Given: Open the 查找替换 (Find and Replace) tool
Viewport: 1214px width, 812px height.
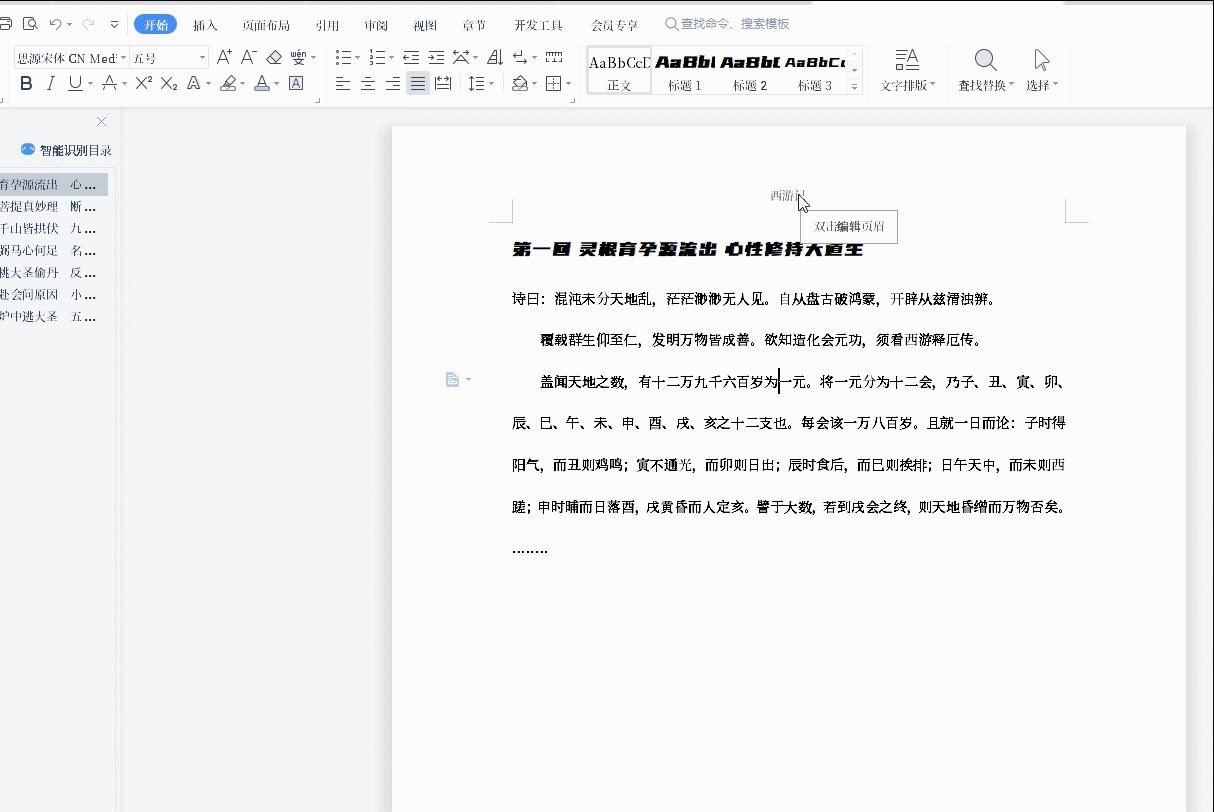Looking at the screenshot, I should point(985,70).
